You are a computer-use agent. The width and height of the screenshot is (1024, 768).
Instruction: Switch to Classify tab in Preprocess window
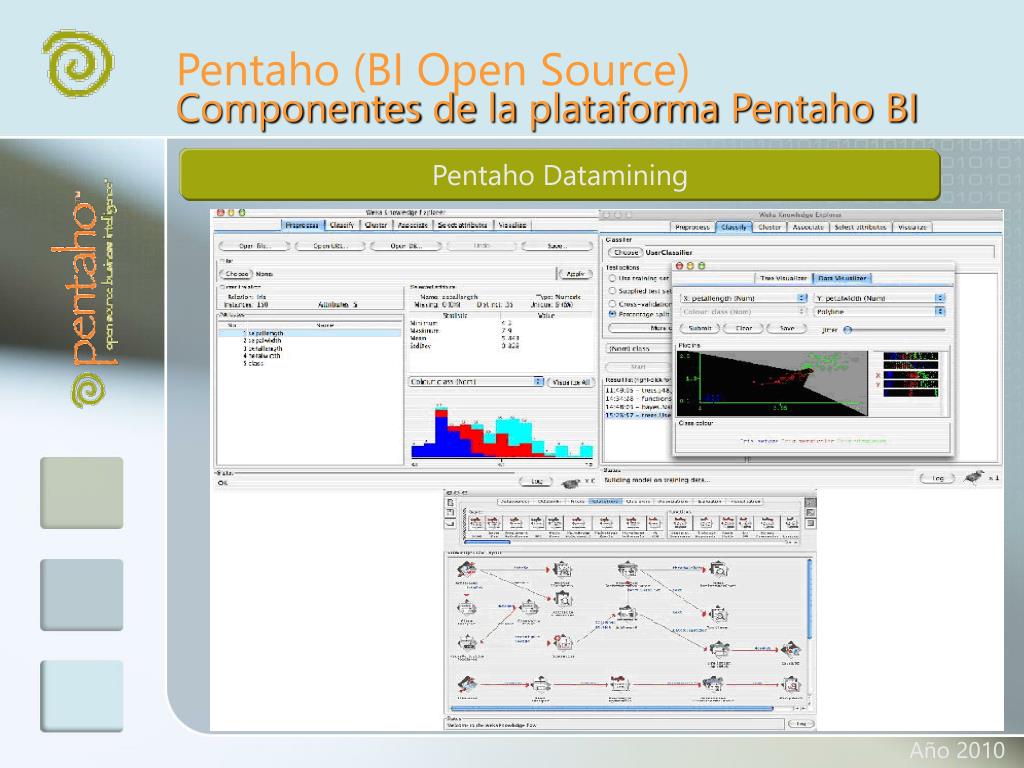click(x=342, y=225)
